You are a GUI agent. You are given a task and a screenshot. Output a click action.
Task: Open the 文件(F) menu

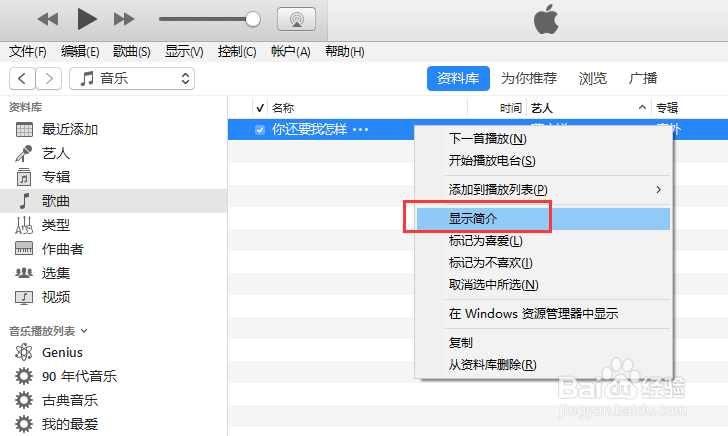click(27, 52)
